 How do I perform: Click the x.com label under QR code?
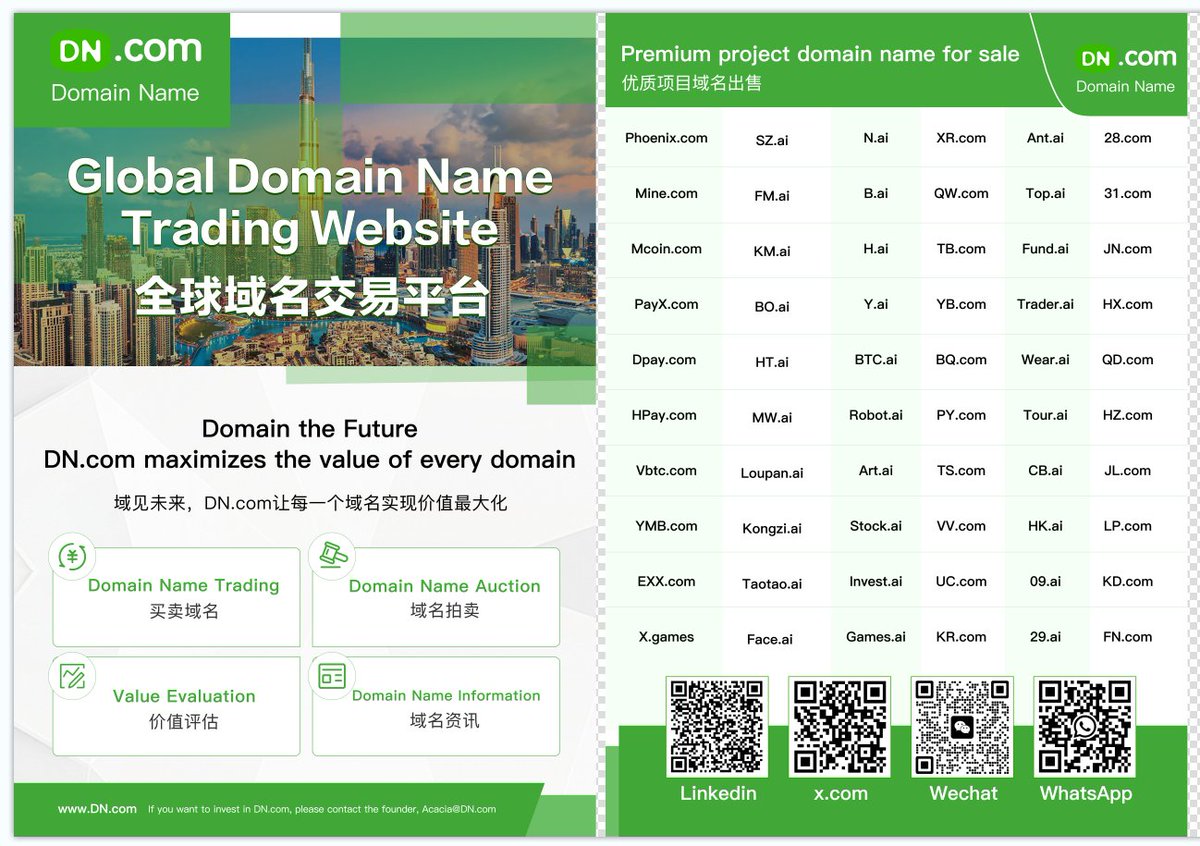tap(840, 793)
